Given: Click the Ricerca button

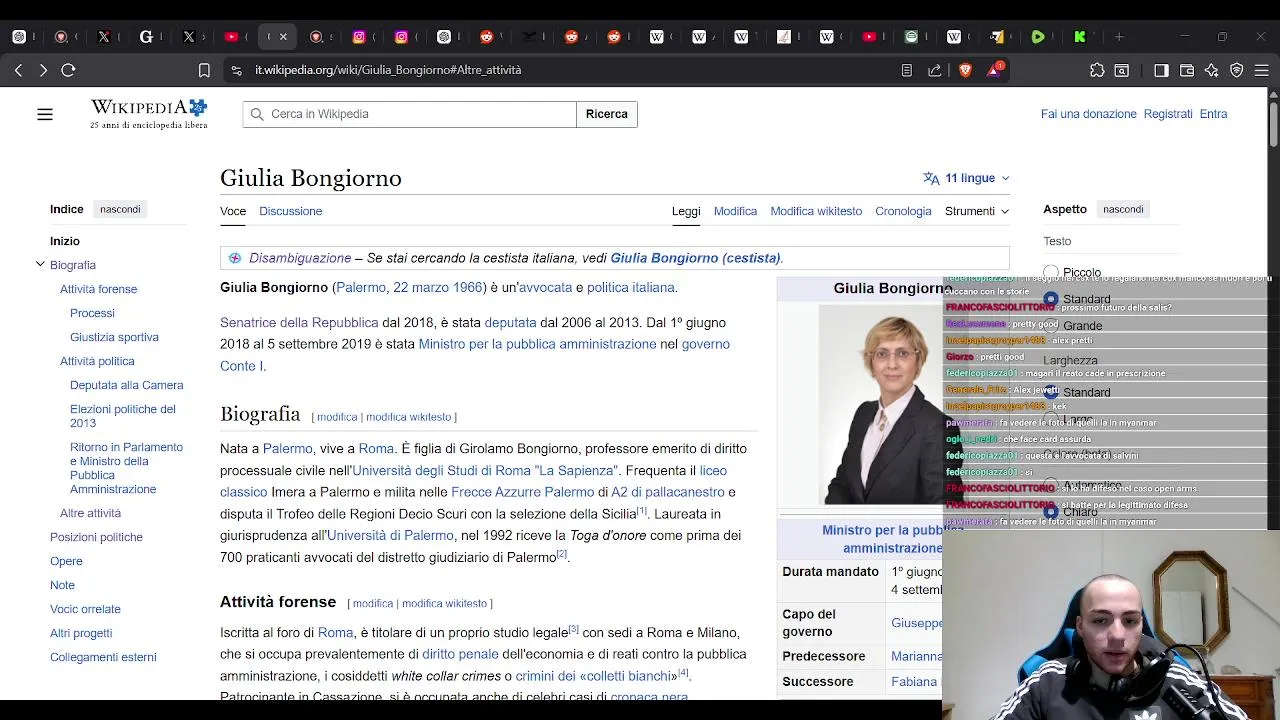Looking at the screenshot, I should pos(607,114).
